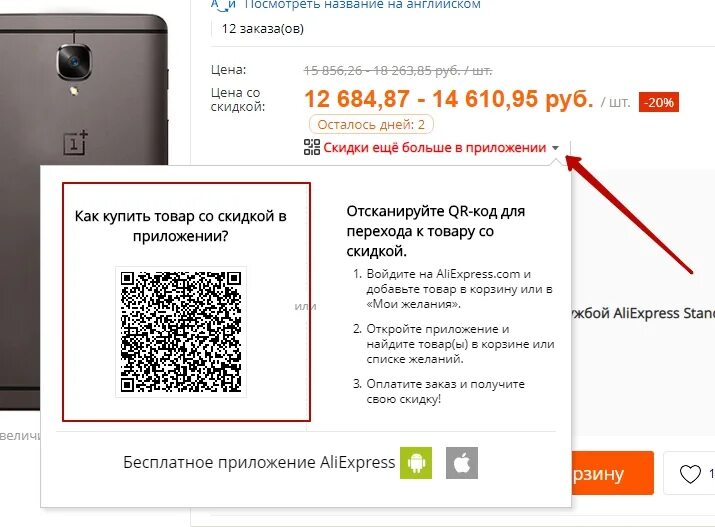Click the phone's rear camera lens
Viewport: 715px width, 527px height.
point(74,61)
